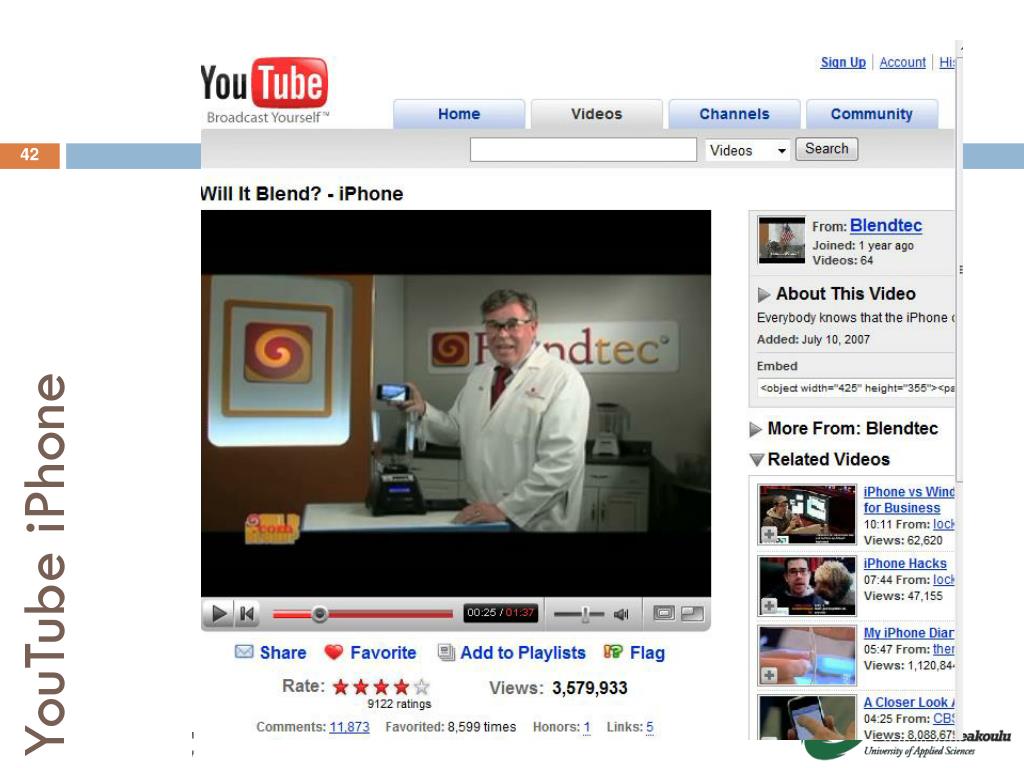
Task: Click the search text field
Action: [x=583, y=150]
